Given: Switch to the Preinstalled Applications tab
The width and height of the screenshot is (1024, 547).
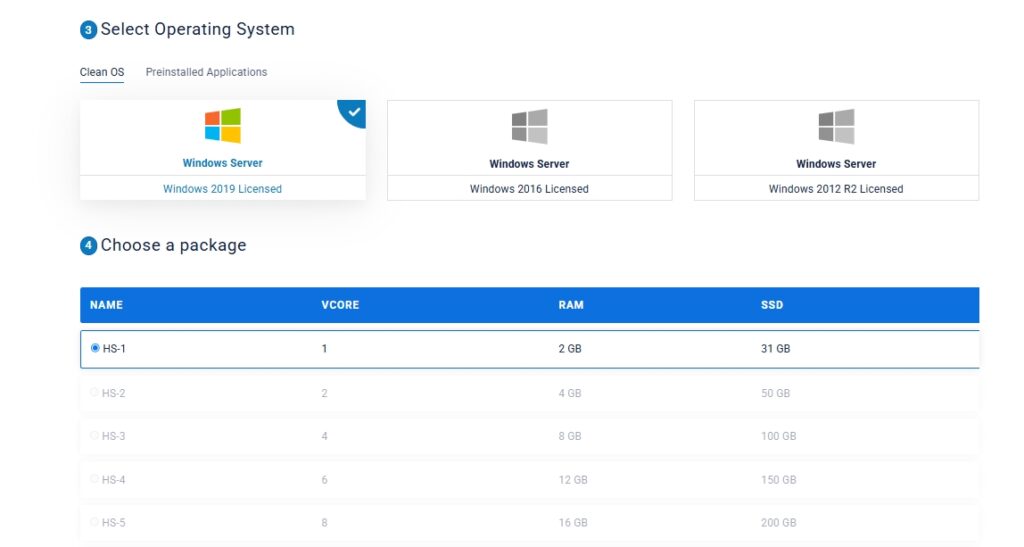Looking at the screenshot, I should [x=206, y=72].
